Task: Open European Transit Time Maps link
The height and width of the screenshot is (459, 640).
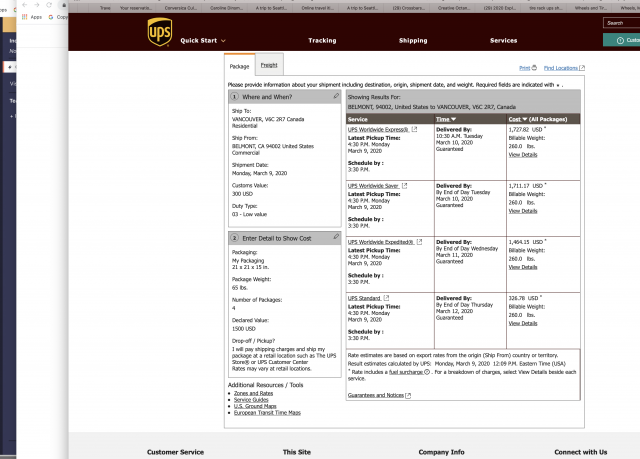Action: pos(267,413)
